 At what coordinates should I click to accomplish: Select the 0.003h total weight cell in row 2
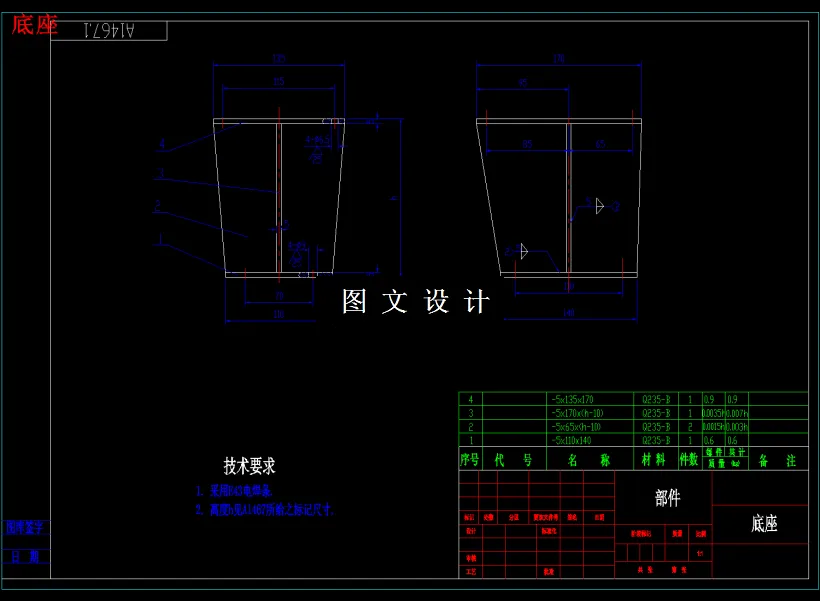click(737, 427)
